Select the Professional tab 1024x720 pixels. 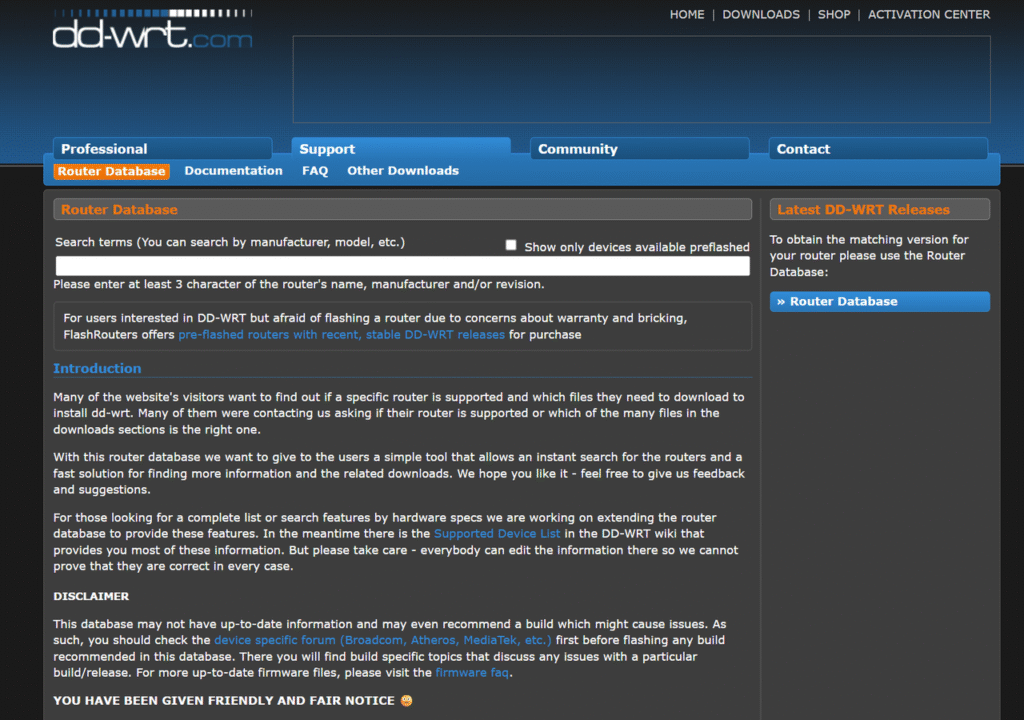(x=163, y=148)
